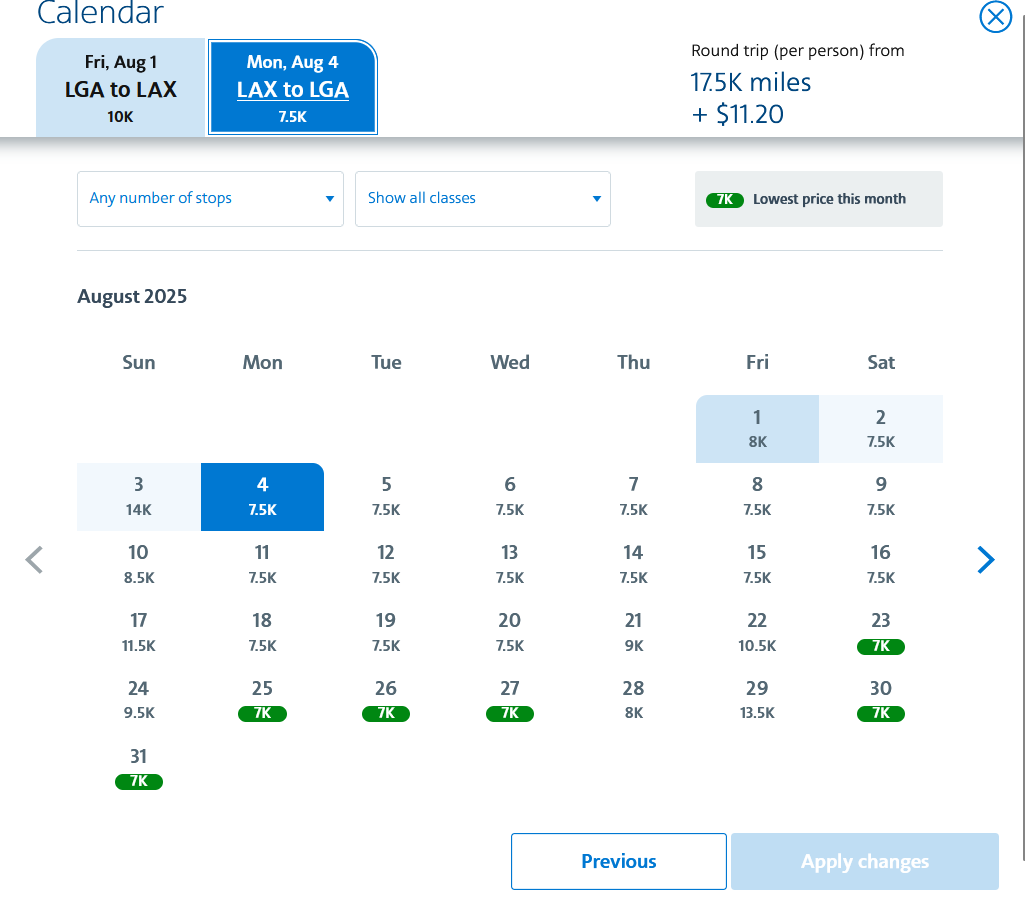The image size is (1025, 898).
Task: Select August 12 priced at 7.5K
Action: click(x=386, y=563)
